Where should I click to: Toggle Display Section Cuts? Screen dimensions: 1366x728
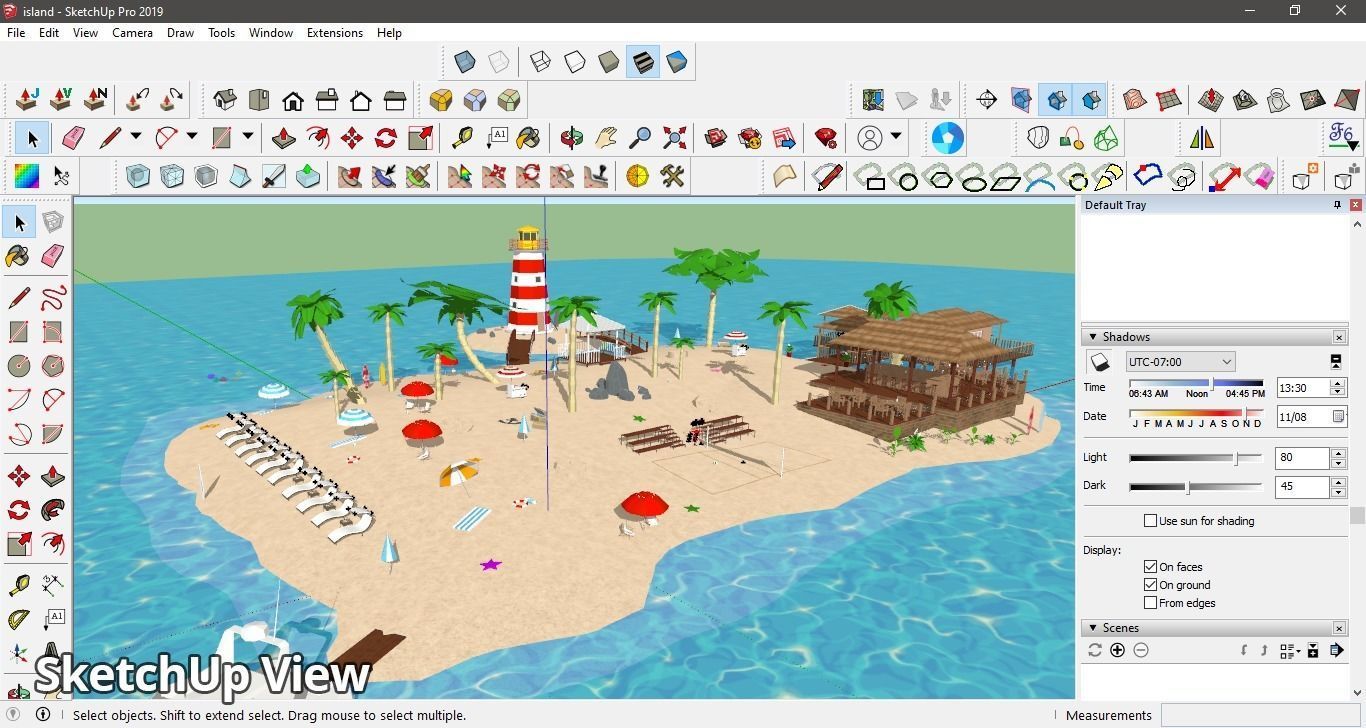point(1057,100)
